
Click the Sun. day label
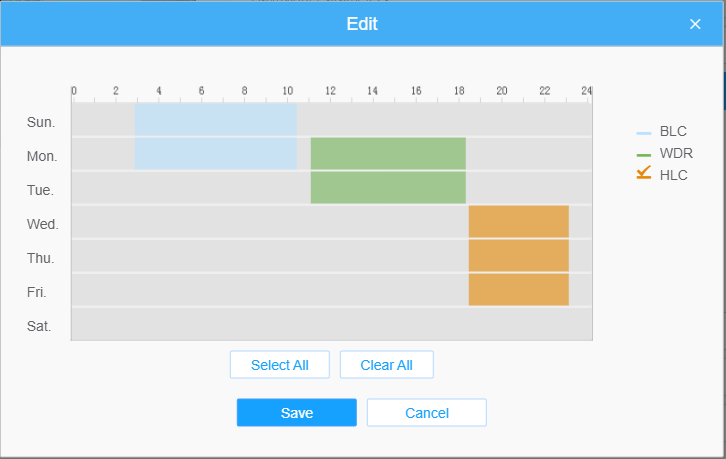click(41, 123)
